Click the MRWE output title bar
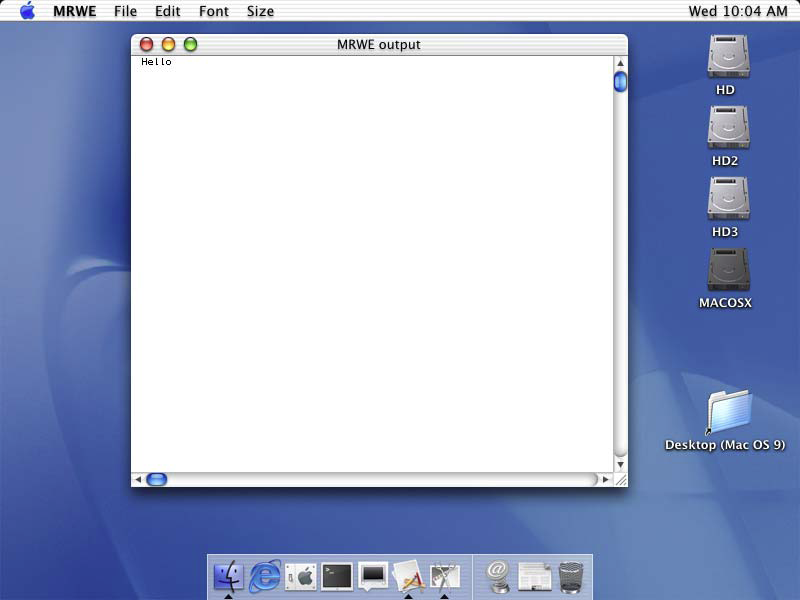Image resolution: width=800 pixels, height=600 pixels. [379, 44]
